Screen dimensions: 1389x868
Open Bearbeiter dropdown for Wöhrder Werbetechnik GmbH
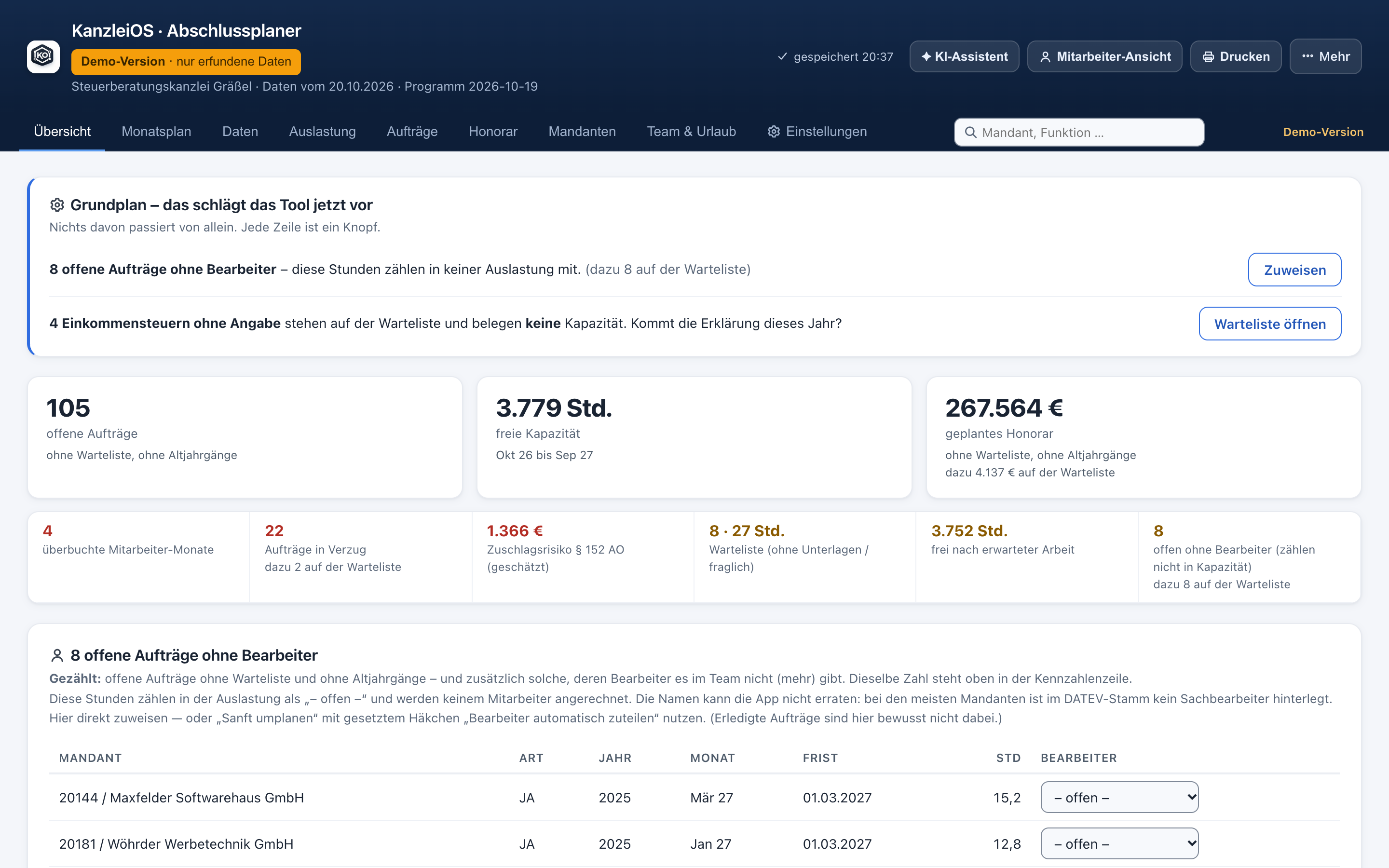[1119, 844]
